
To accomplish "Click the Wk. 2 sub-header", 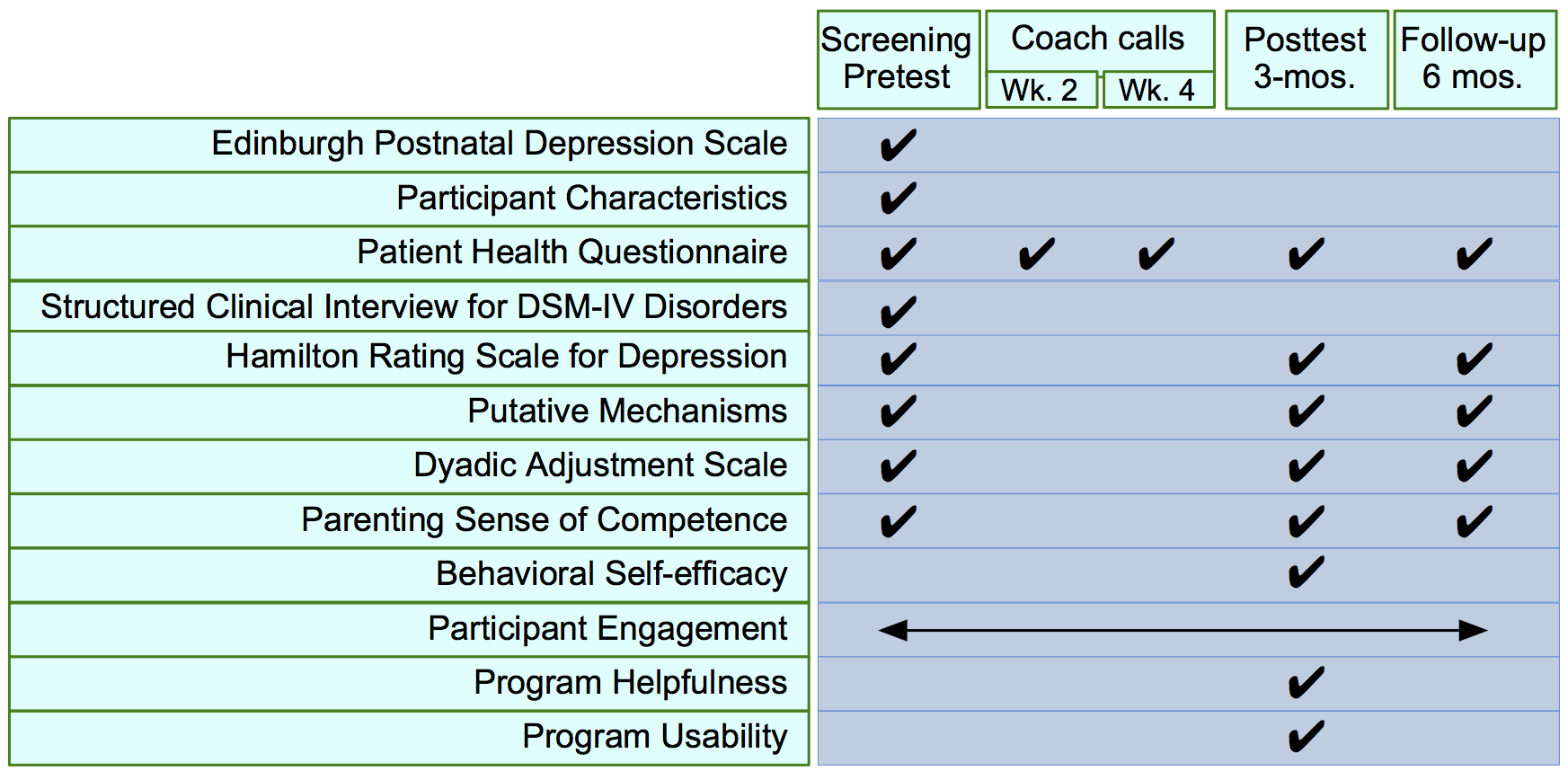I will 1040,91.
